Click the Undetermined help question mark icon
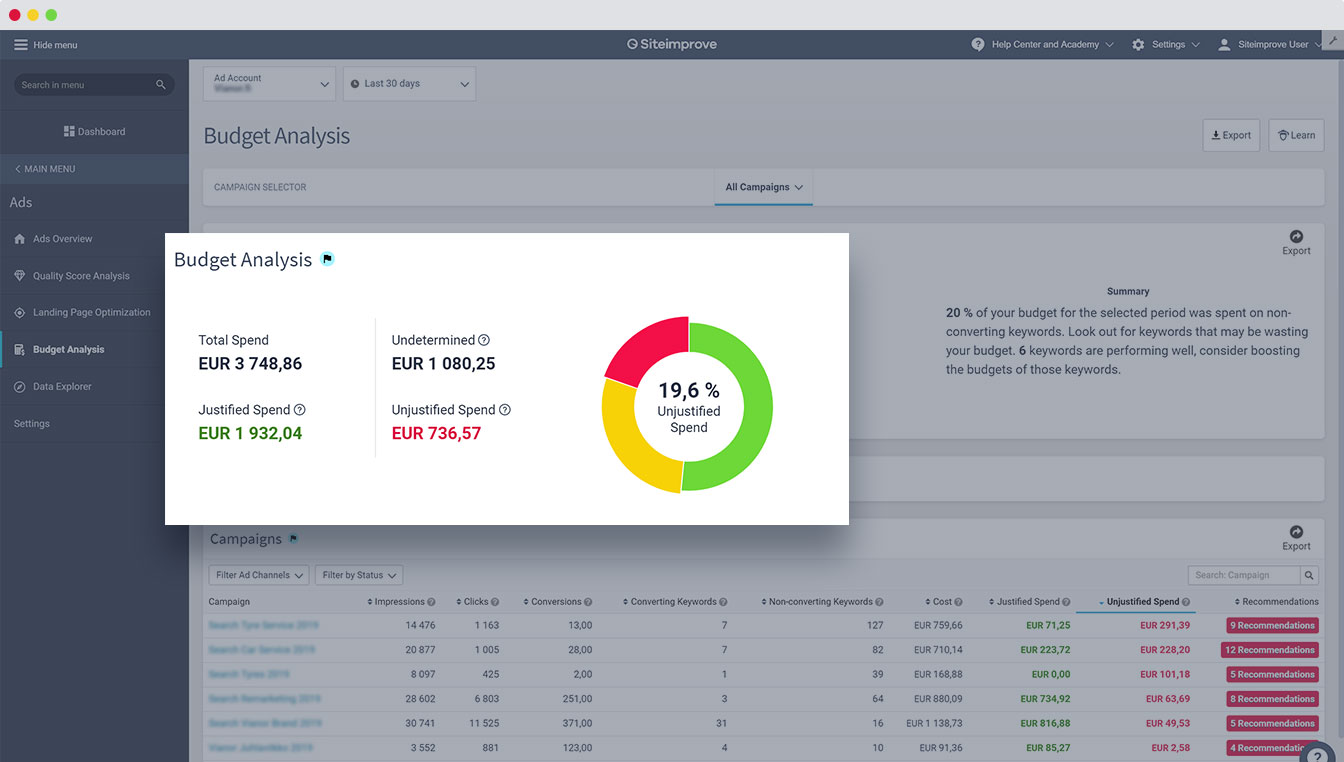Viewport: 1344px width, 762px height. pos(484,340)
